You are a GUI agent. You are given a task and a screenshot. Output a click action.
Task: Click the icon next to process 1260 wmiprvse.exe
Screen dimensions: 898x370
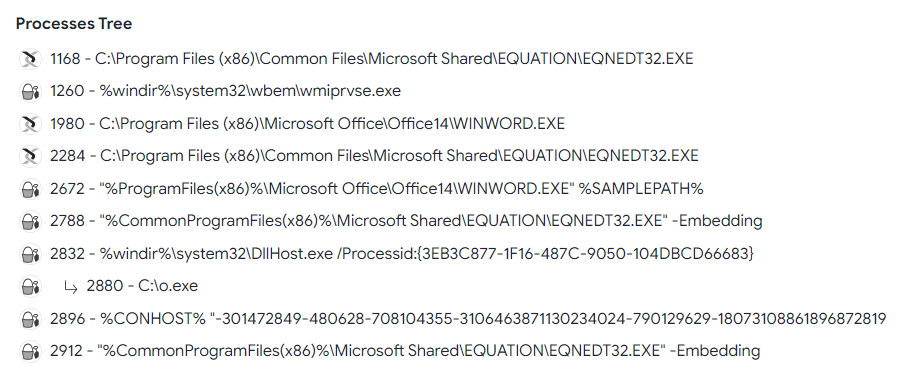click(x=29, y=91)
